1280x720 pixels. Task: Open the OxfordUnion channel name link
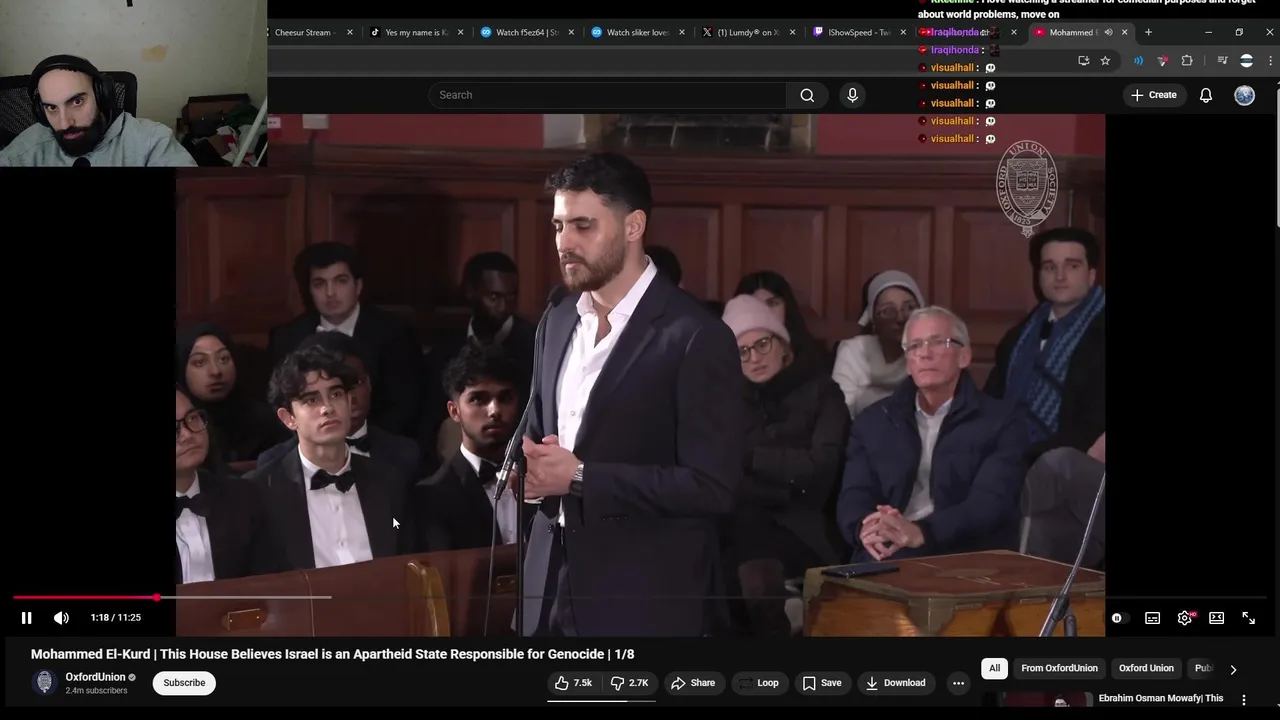95,677
